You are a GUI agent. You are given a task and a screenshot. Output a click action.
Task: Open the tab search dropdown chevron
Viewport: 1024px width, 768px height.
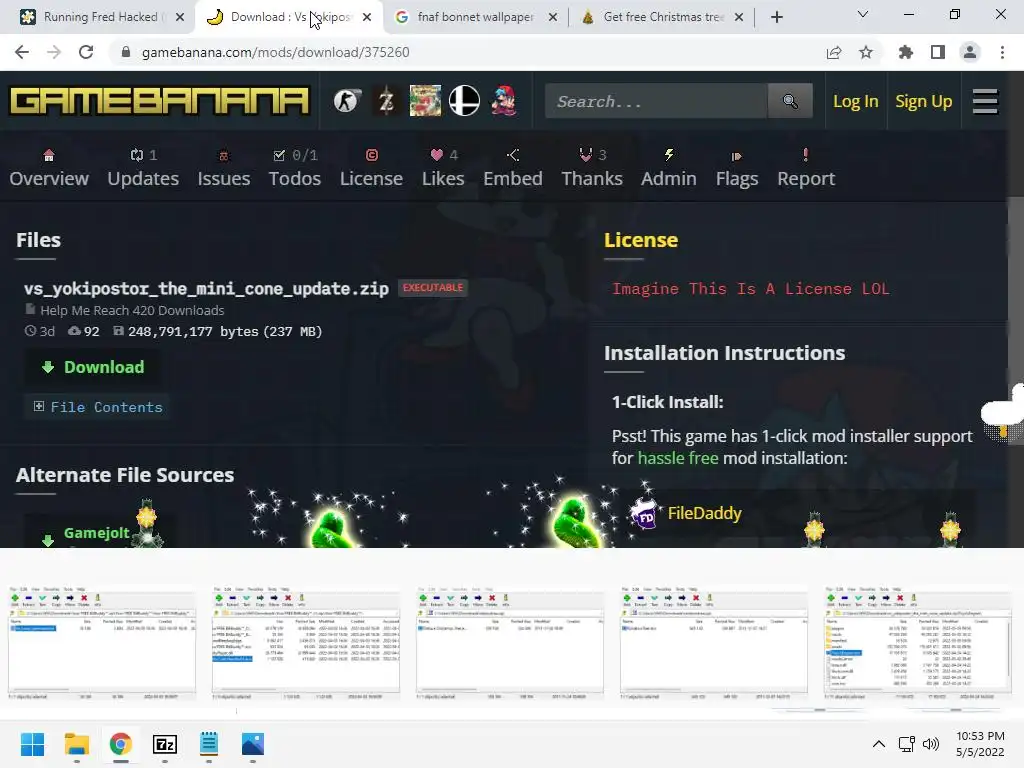[863, 14]
